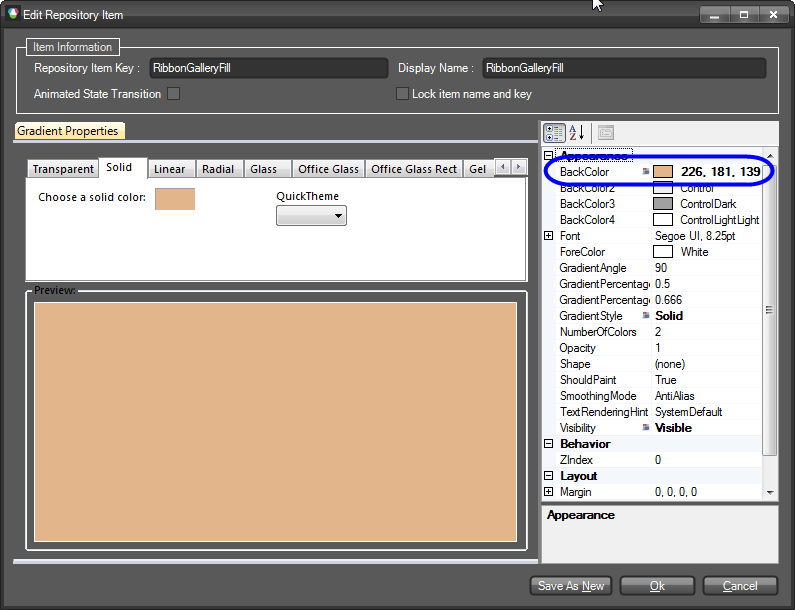Collapse the Appearance category
This screenshot has width=795, height=610.
coord(548,155)
